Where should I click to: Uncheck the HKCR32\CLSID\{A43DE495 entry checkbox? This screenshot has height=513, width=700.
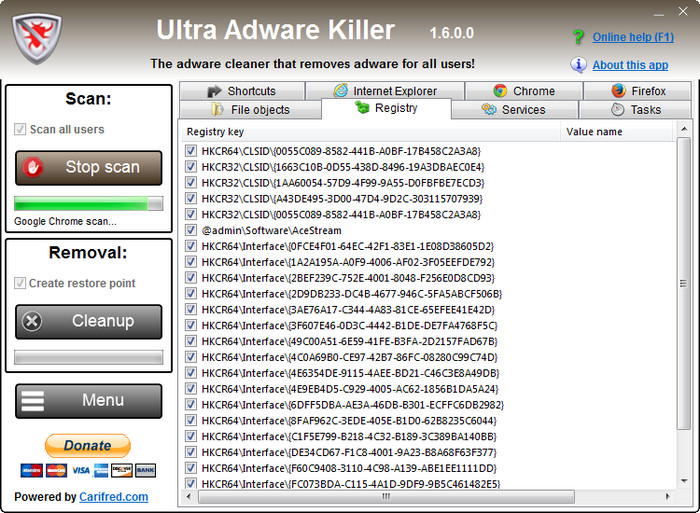(191, 198)
